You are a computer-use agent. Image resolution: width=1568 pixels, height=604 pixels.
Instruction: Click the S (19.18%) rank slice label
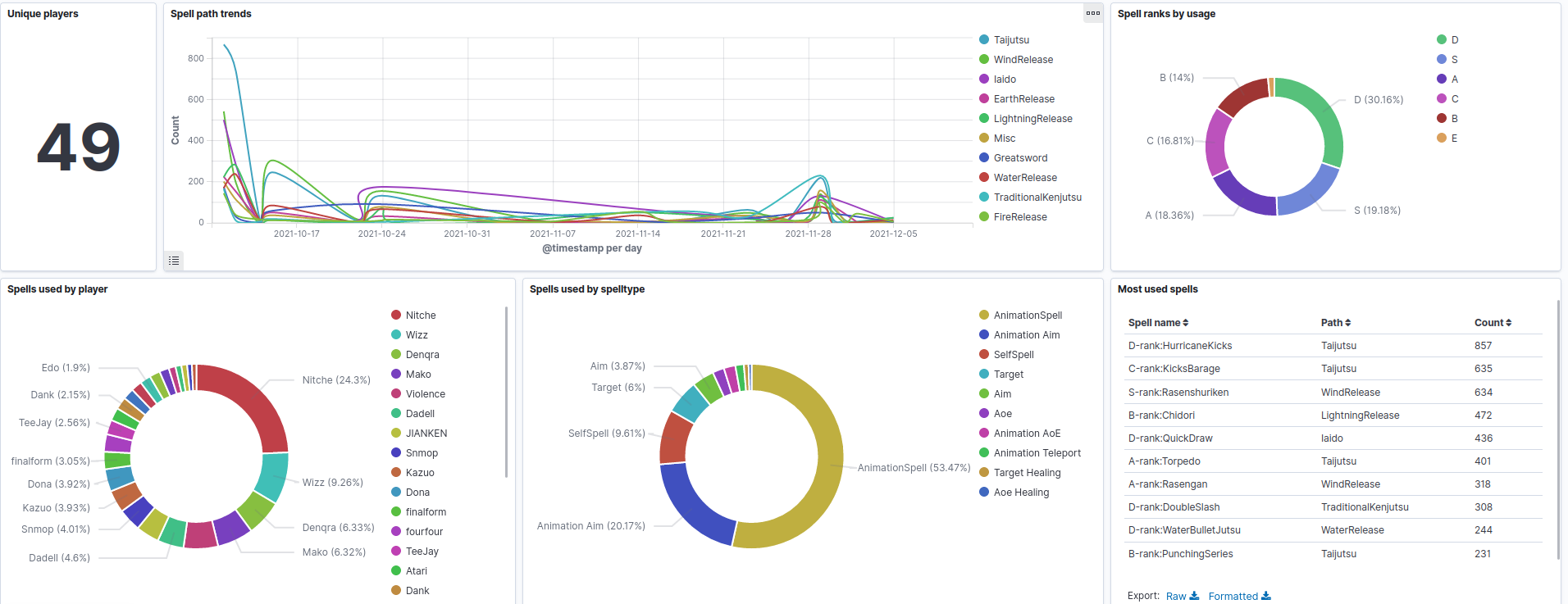pos(1377,211)
